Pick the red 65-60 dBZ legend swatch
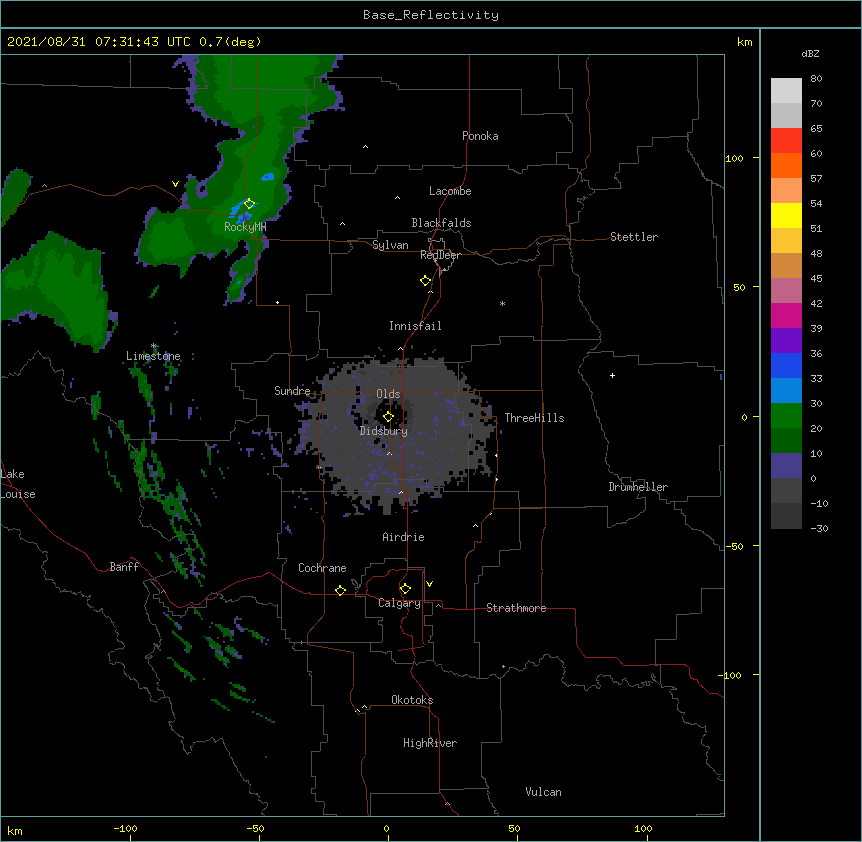 coord(786,140)
